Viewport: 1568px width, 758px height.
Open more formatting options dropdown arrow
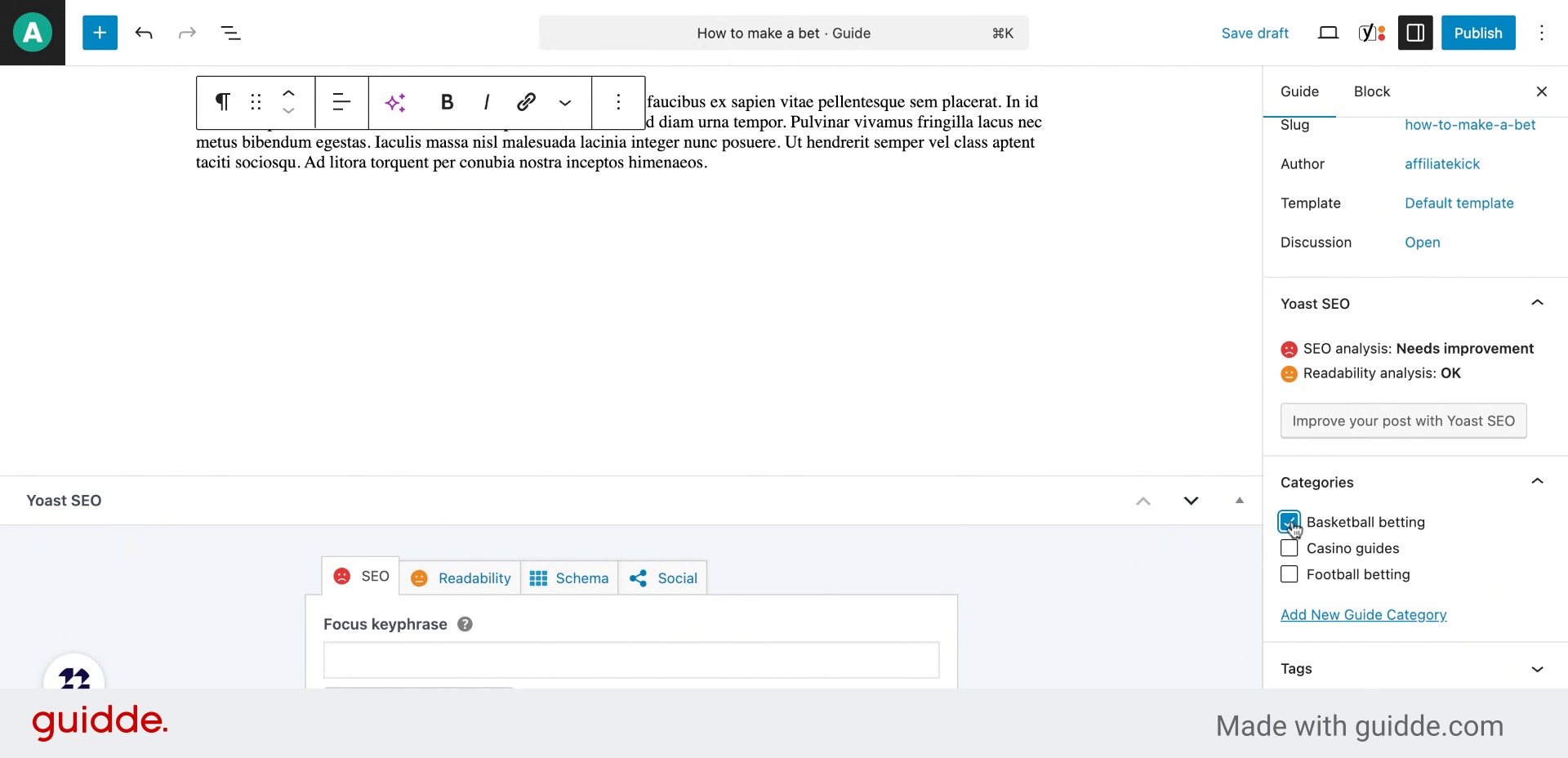coord(565,103)
